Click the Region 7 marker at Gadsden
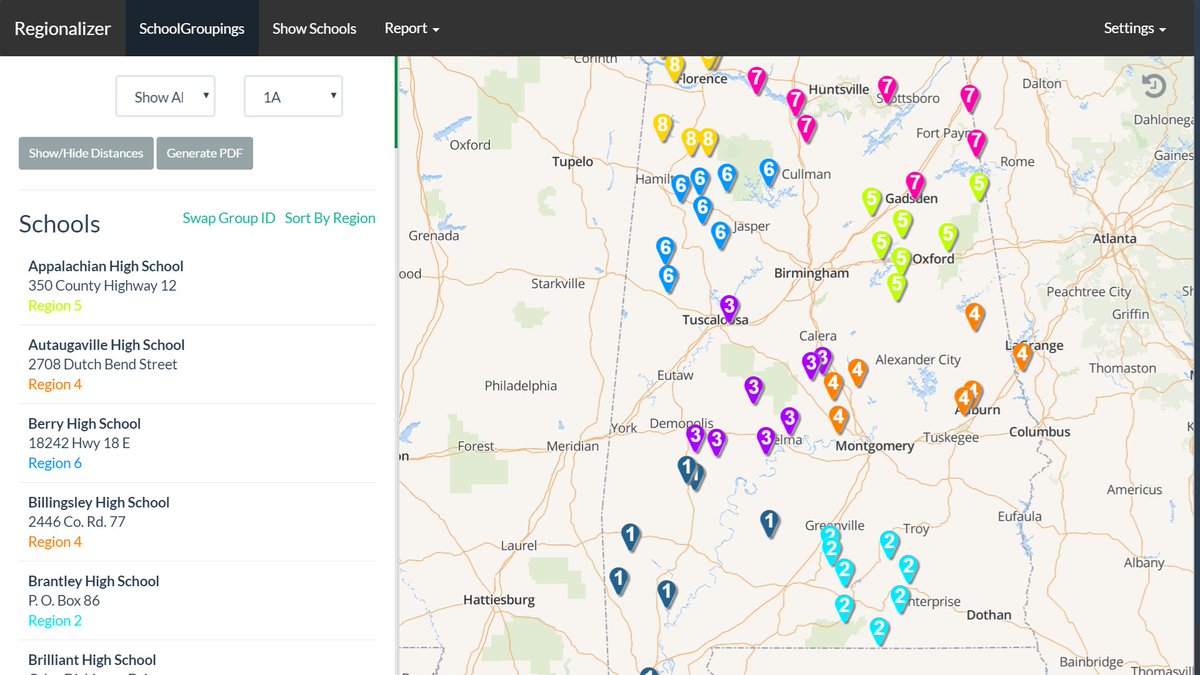This screenshot has width=1200, height=675. [x=915, y=184]
